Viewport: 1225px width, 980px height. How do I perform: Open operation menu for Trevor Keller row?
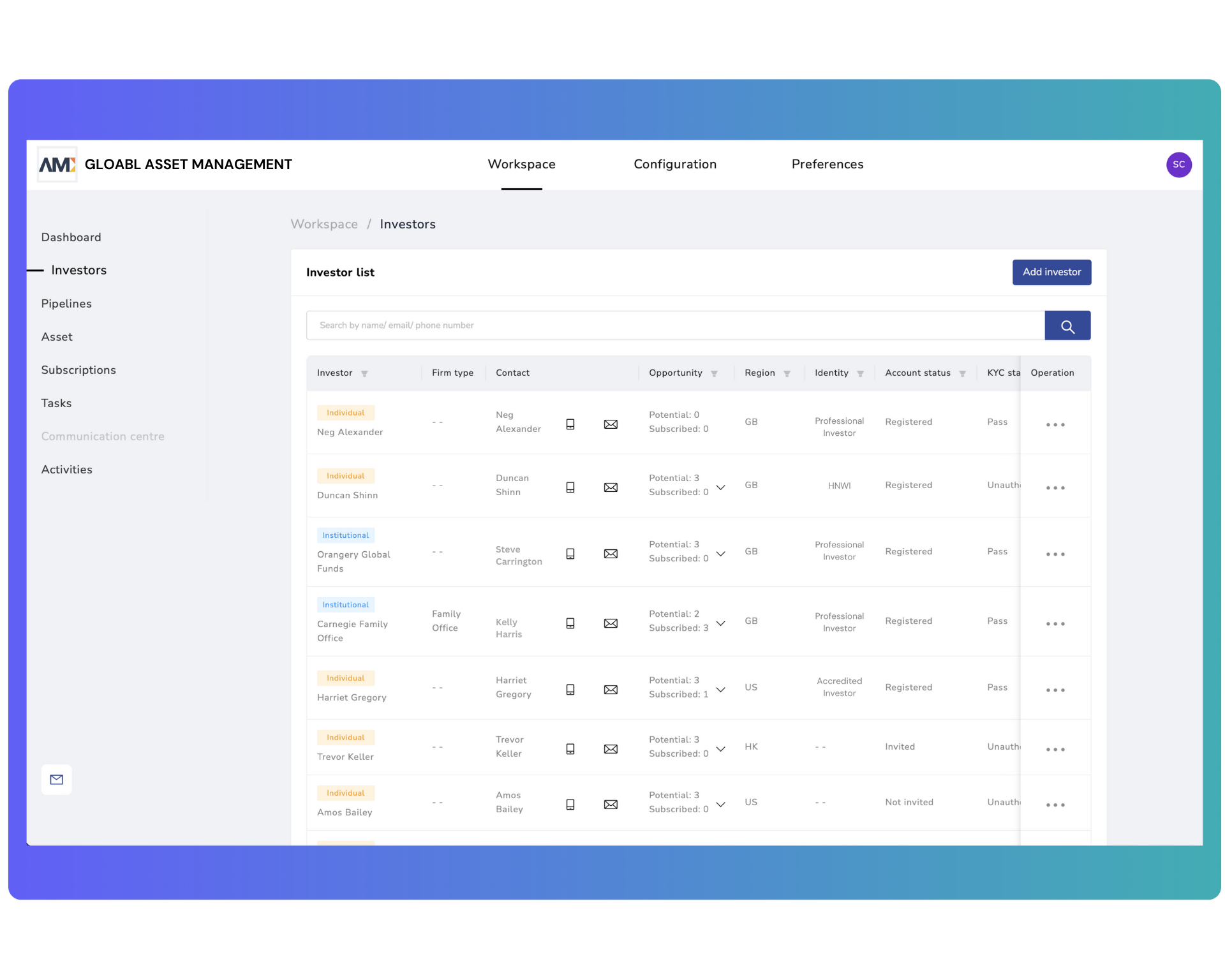1055,750
